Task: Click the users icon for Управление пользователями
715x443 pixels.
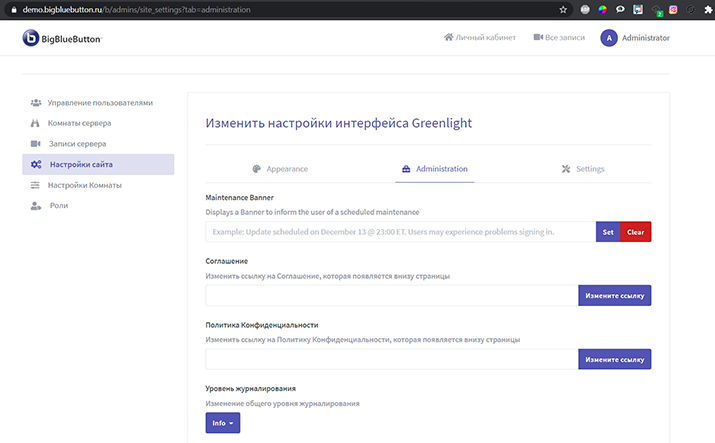Action: pos(36,103)
